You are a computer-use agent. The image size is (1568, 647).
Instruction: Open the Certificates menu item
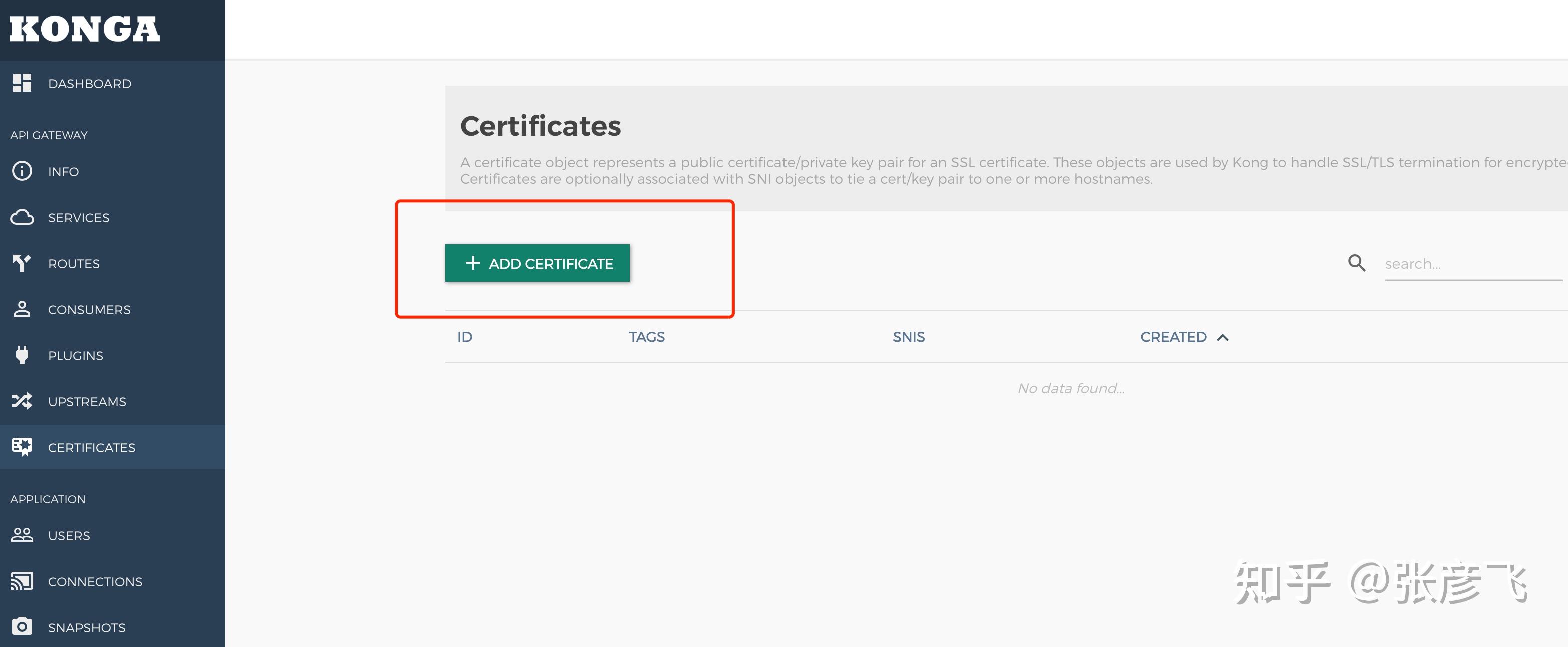91,447
